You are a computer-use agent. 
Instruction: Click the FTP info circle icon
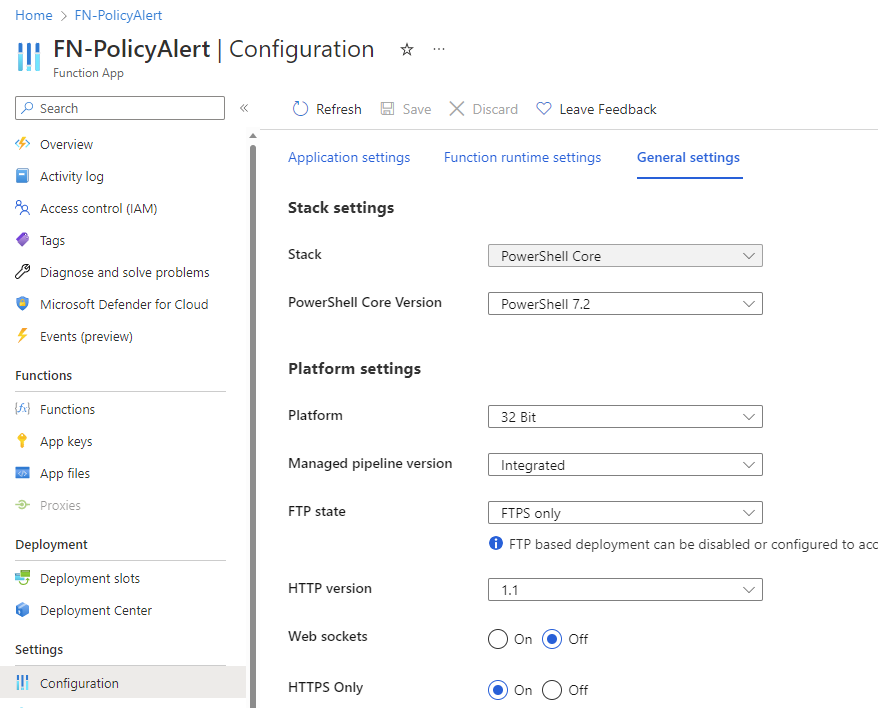point(496,543)
